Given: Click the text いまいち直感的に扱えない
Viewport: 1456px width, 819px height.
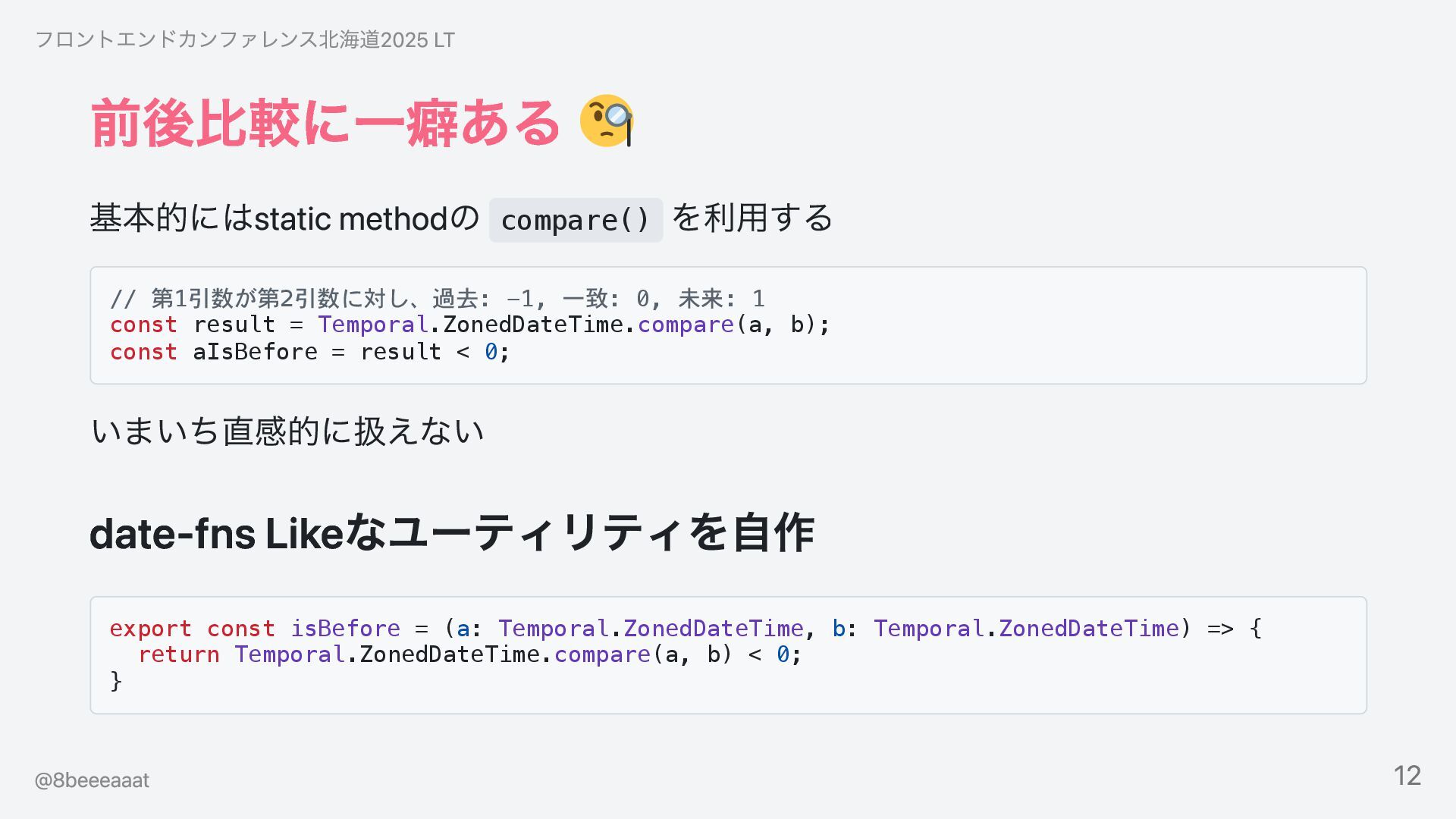Looking at the screenshot, I should click(x=287, y=431).
